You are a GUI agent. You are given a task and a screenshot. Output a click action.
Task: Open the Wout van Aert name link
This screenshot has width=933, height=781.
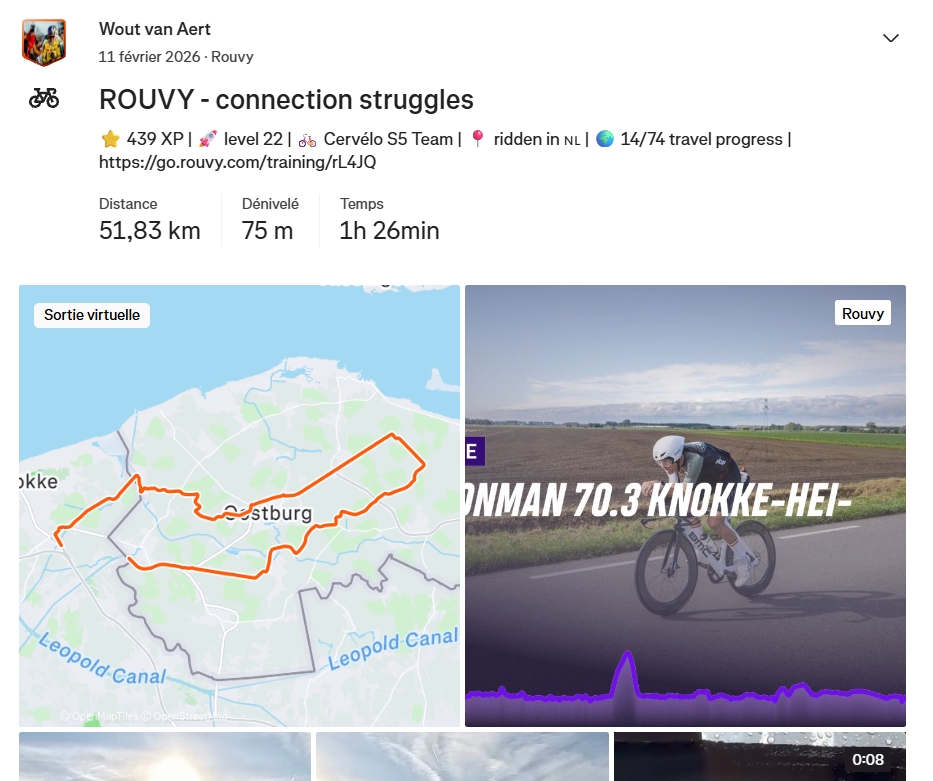(x=155, y=29)
